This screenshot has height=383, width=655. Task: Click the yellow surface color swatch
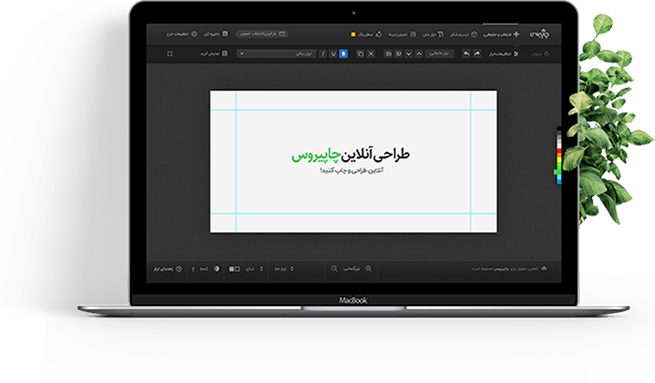pyautogui.click(x=353, y=34)
